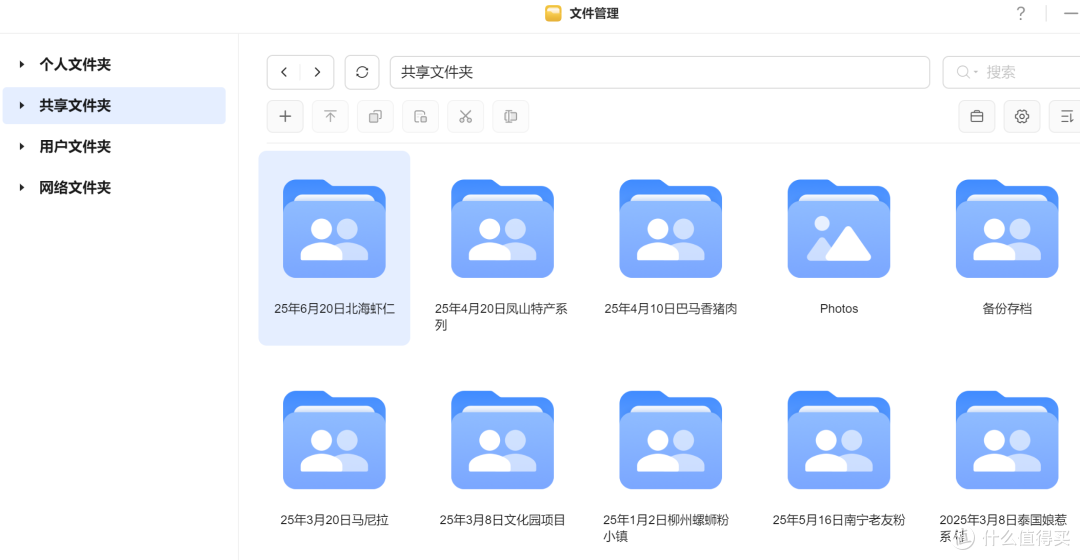Image resolution: width=1080 pixels, height=560 pixels.
Task: Expand the 共享文件夹 tree arrow
Action: [22, 105]
